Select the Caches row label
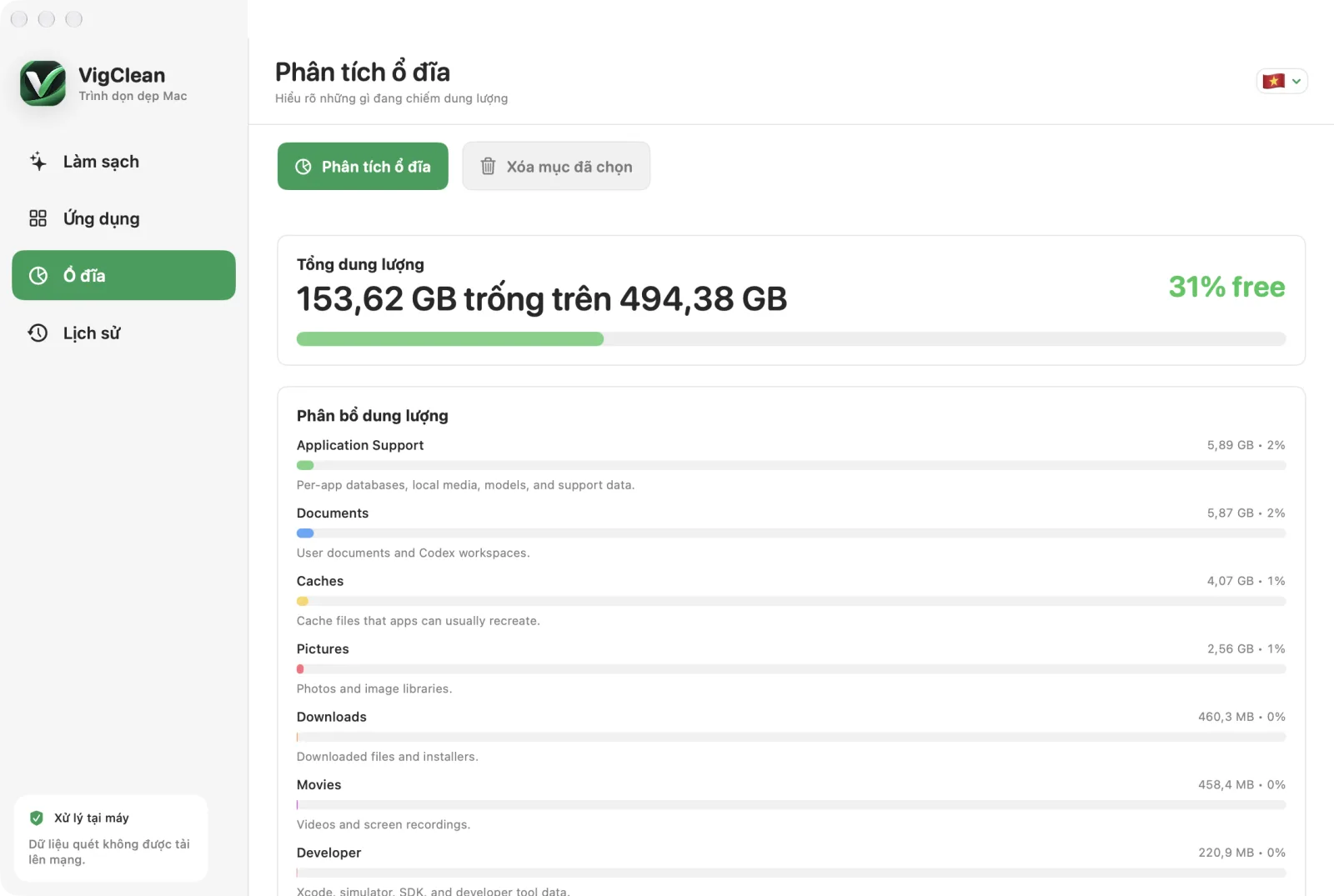This screenshot has height=896, width=1334. [x=320, y=581]
